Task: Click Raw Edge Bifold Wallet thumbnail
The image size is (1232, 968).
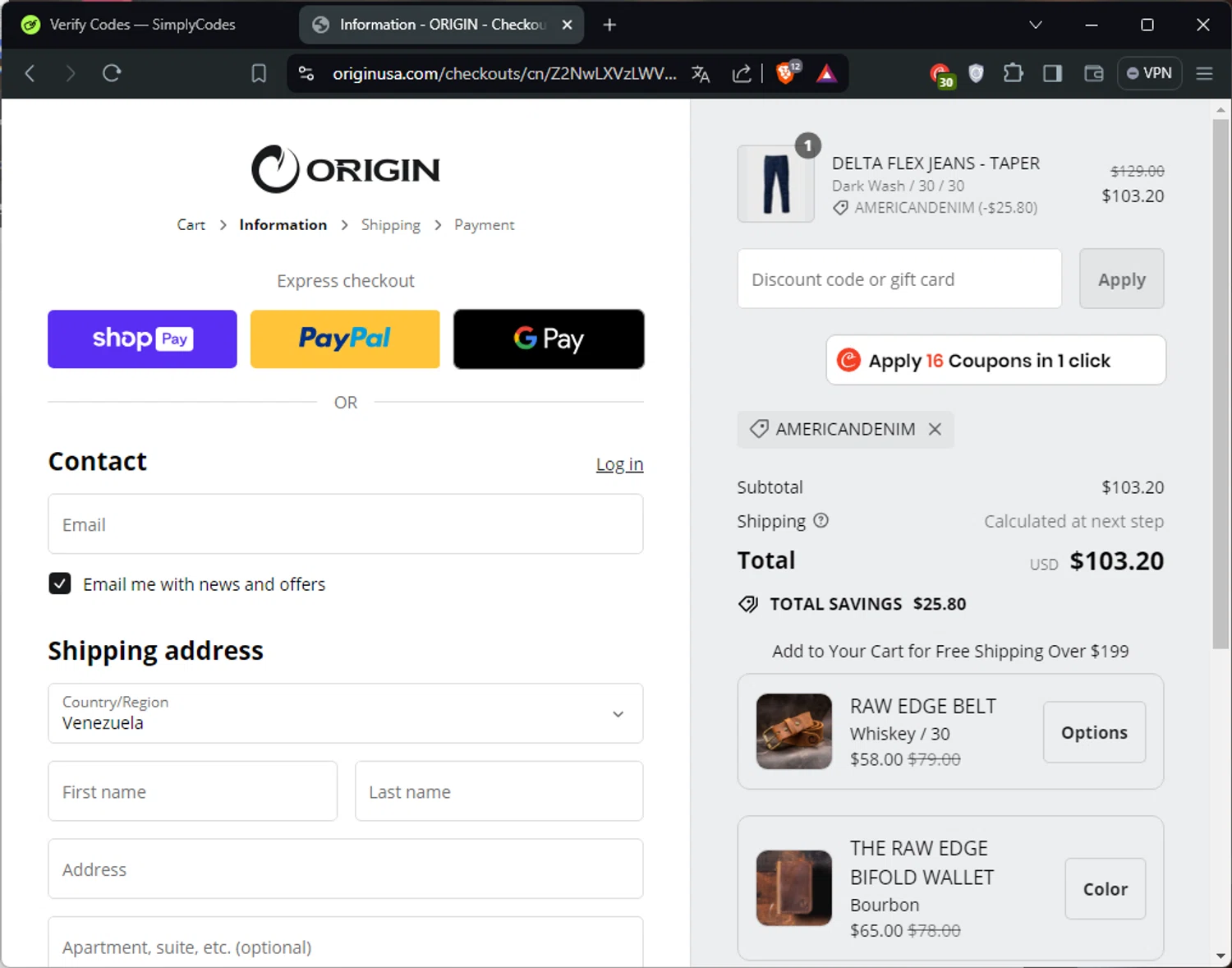Action: click(794, 888)
